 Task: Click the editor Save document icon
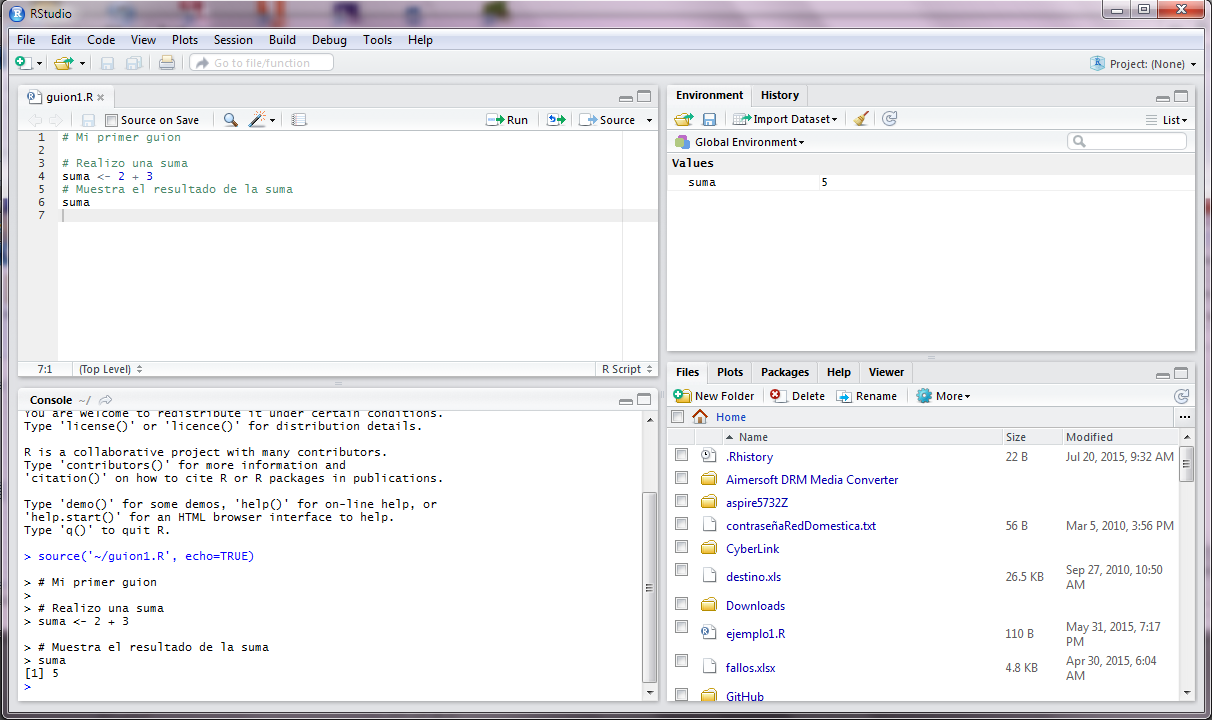[88, 120]
